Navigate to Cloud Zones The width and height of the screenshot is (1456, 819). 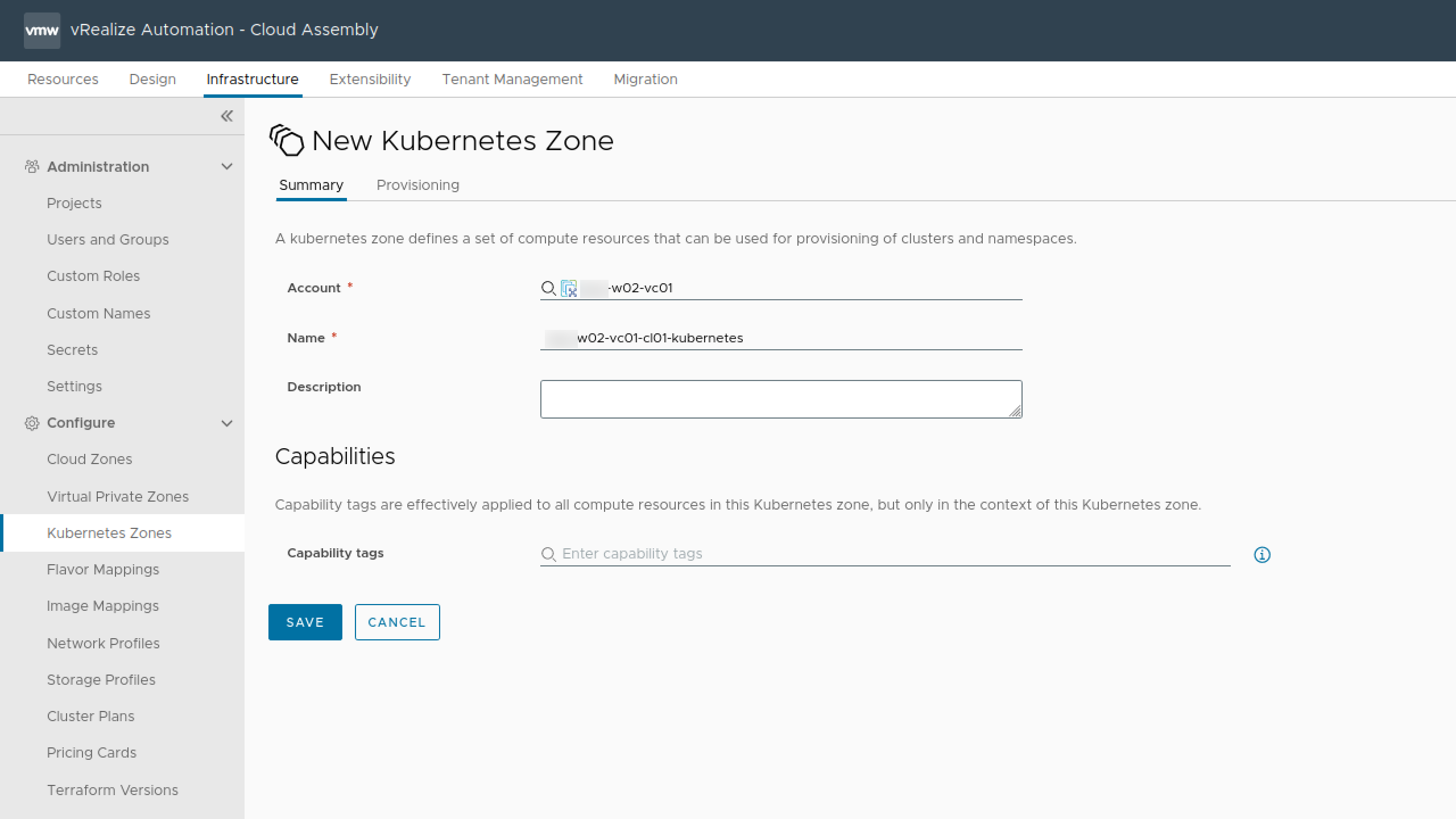point(89,459)
